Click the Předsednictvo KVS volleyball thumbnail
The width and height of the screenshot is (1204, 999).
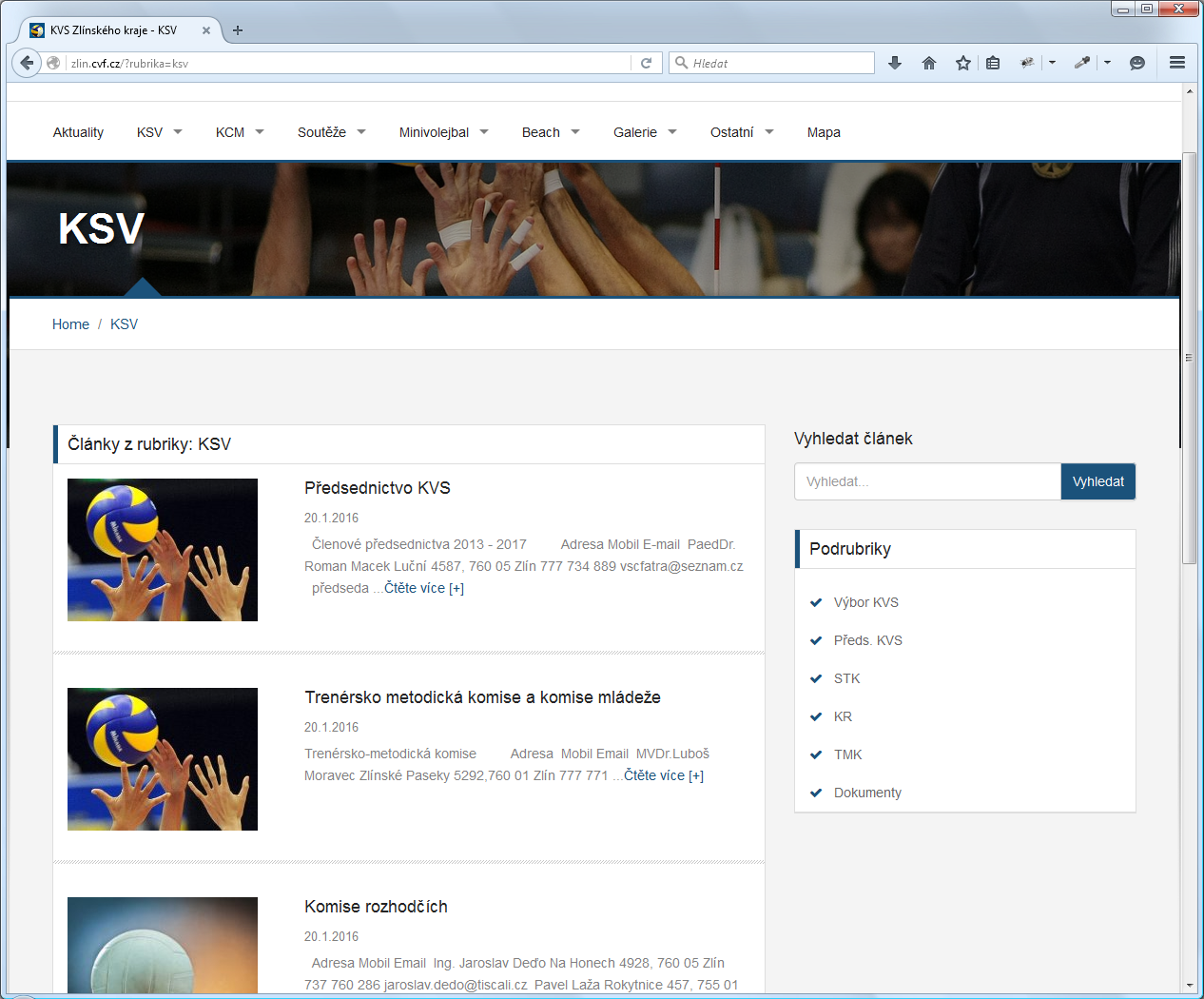[163, 550]
